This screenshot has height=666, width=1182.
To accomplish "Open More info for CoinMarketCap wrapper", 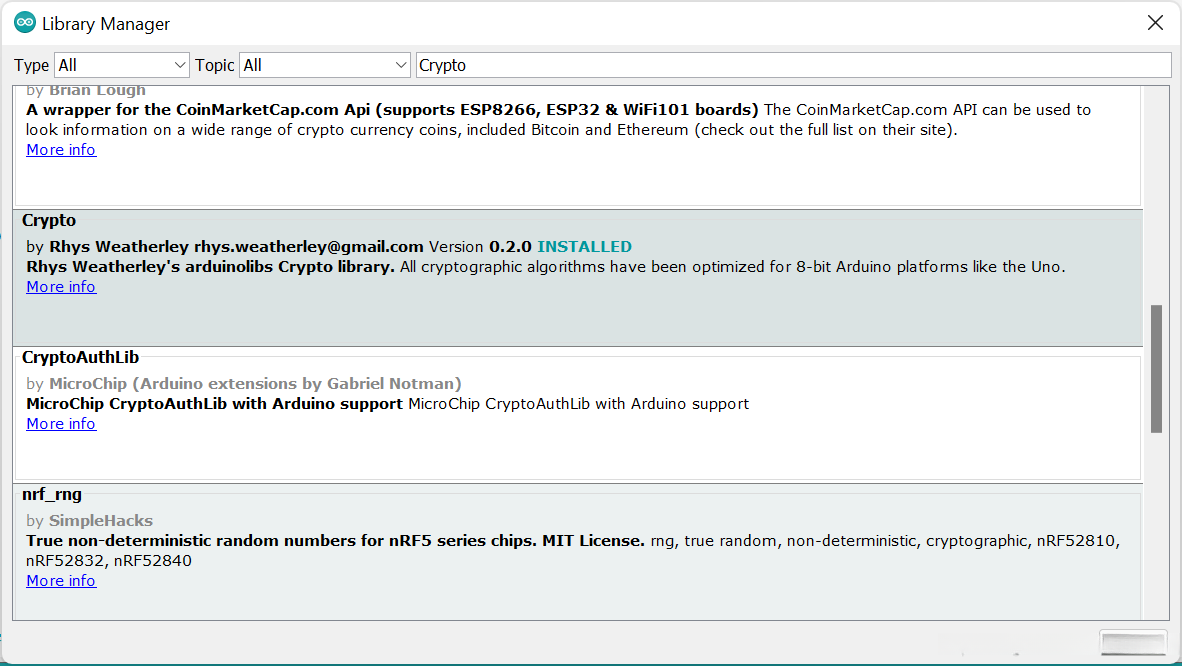I will click(x=61, y=150).
